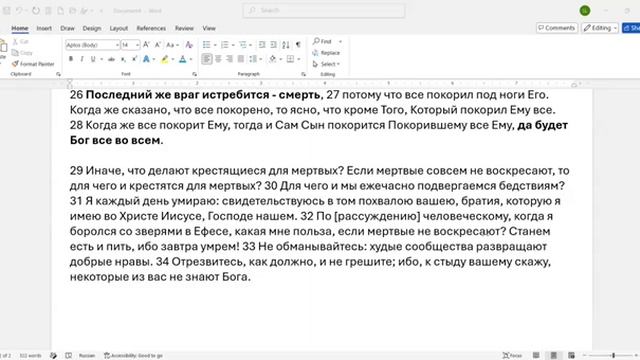Screen dimensions: 640x360
Task: Open Accessibility: Good to go checker
Action: tap(133, 356)
